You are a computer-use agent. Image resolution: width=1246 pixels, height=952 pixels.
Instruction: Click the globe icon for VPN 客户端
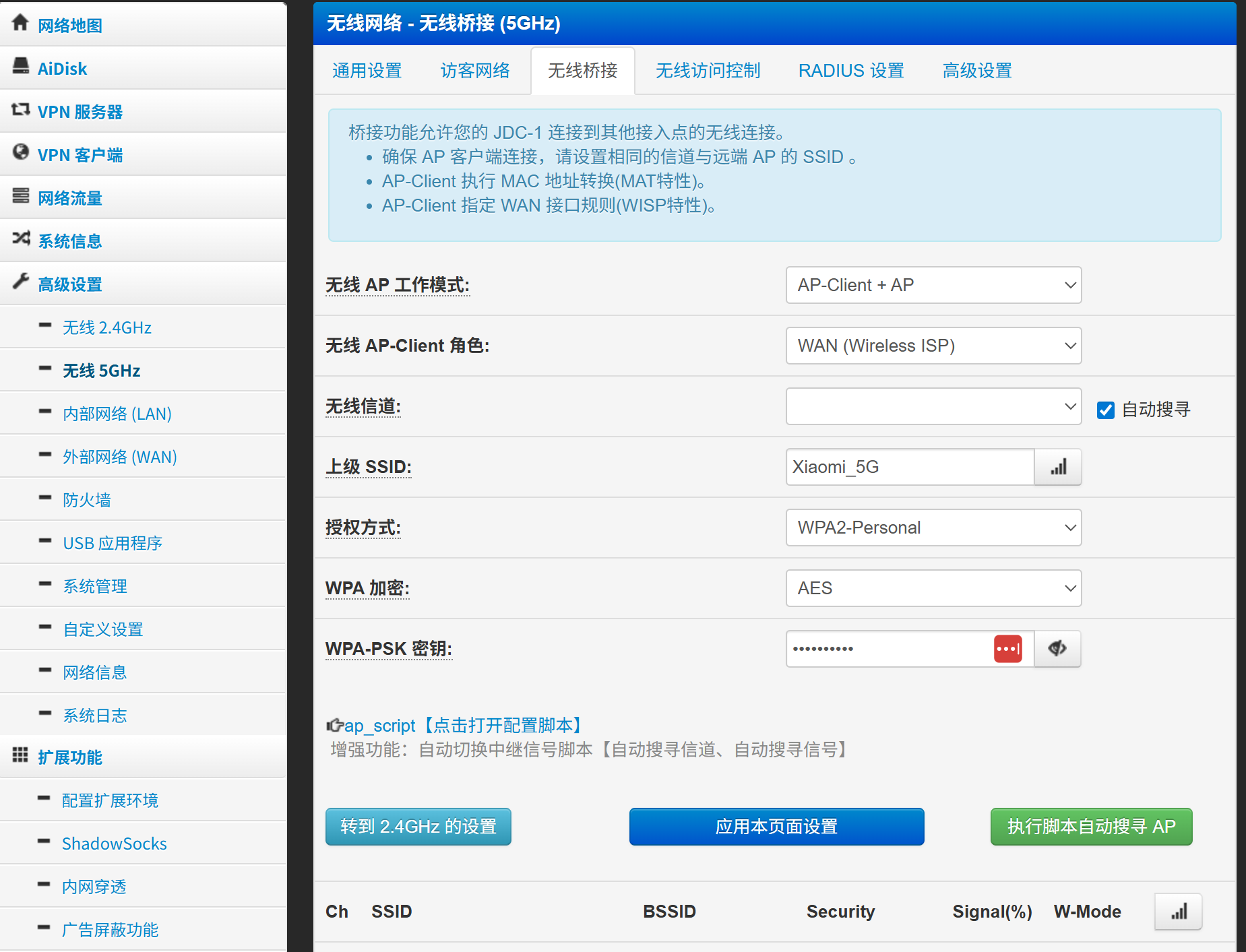click(x=21, y=152)
